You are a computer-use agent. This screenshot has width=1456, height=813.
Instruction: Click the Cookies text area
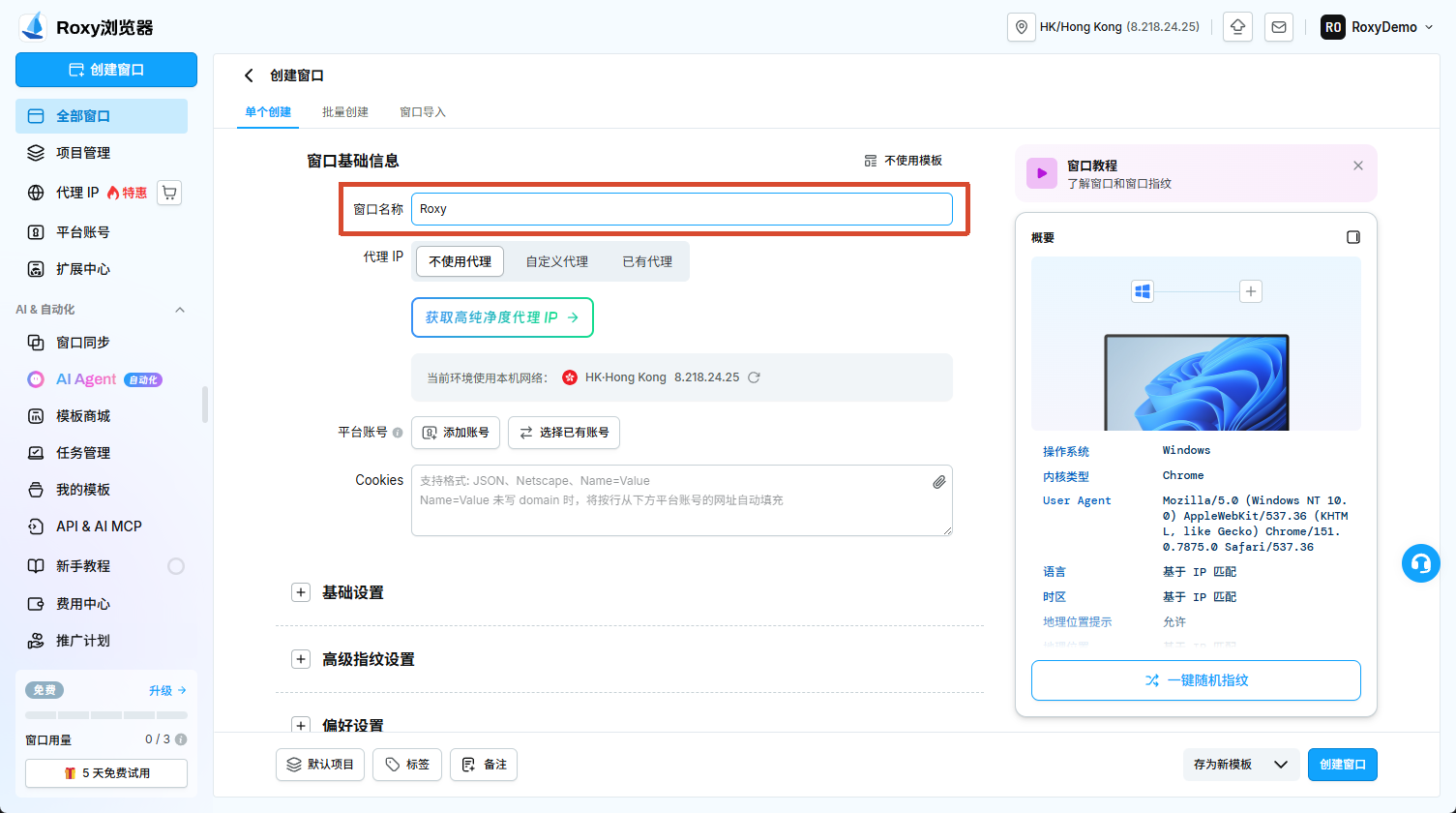682,500
